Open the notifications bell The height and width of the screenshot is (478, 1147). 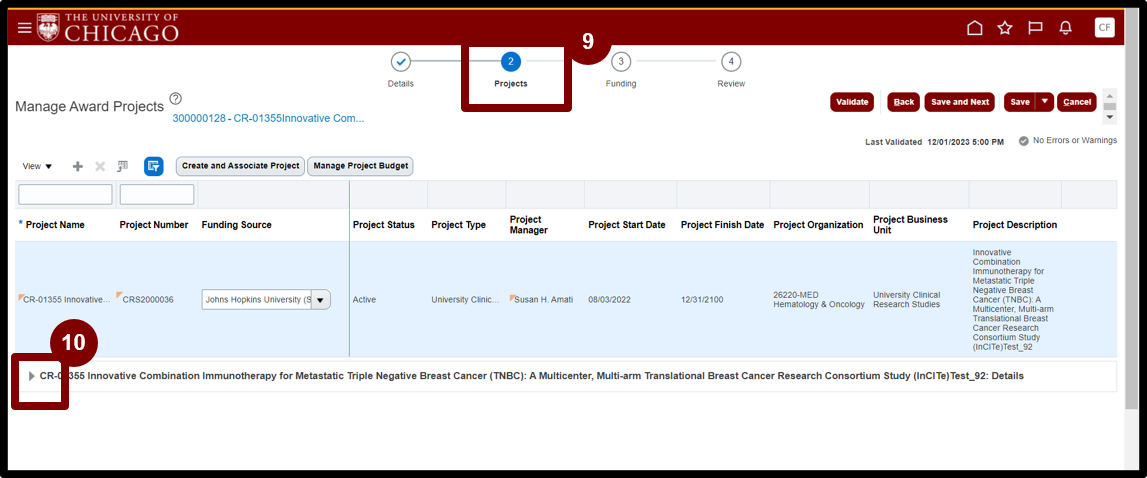click(1066, 28)
